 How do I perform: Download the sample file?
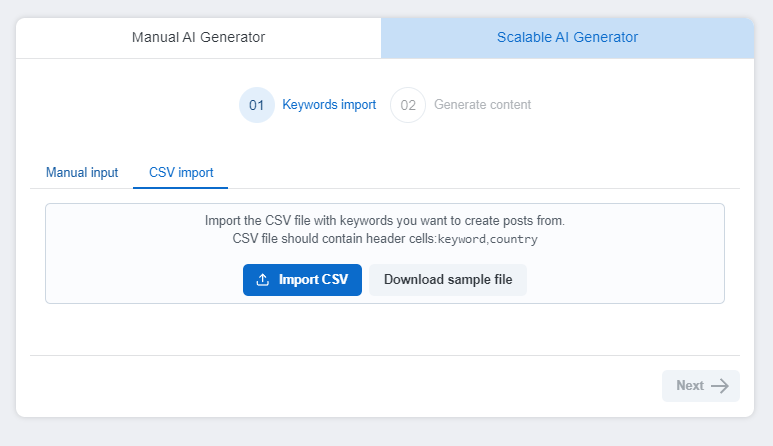(448, 280)
